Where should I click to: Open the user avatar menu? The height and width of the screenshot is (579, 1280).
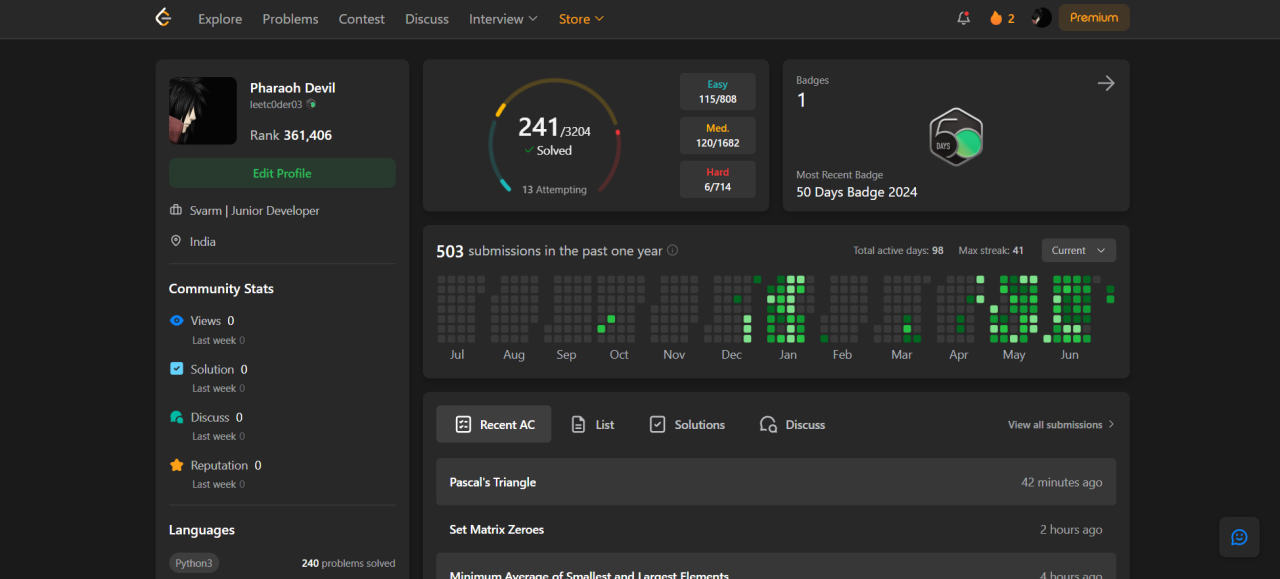point(1042,18)
